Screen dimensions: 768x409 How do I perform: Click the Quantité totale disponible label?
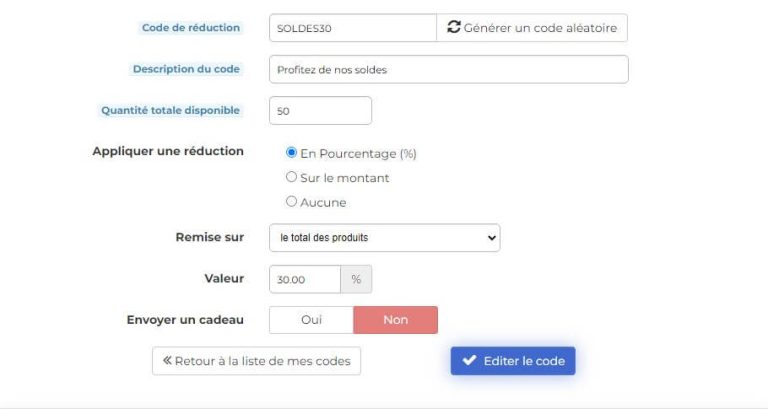(x=171, y=111)
